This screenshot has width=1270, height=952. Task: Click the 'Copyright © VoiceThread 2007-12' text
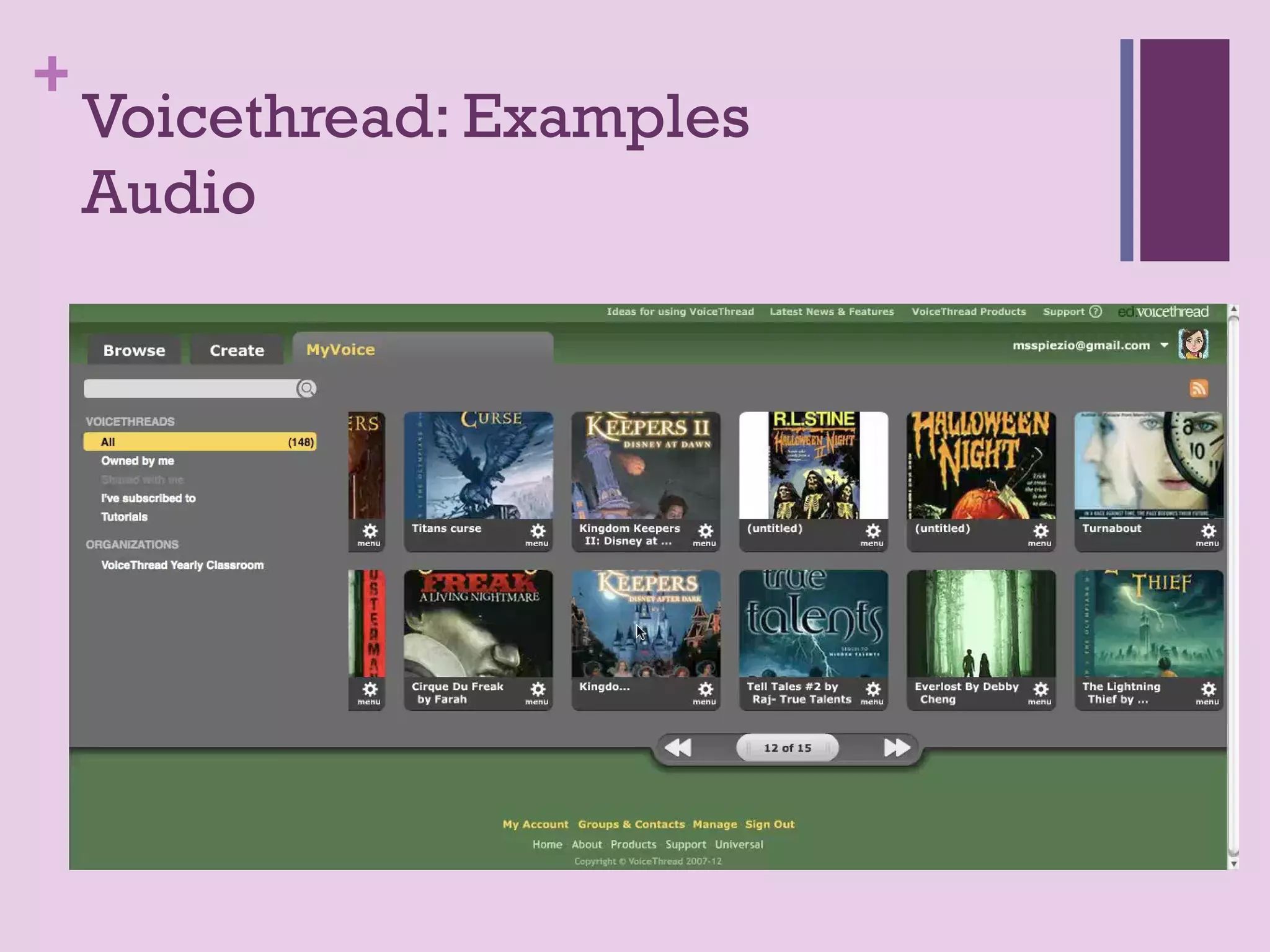648,862
